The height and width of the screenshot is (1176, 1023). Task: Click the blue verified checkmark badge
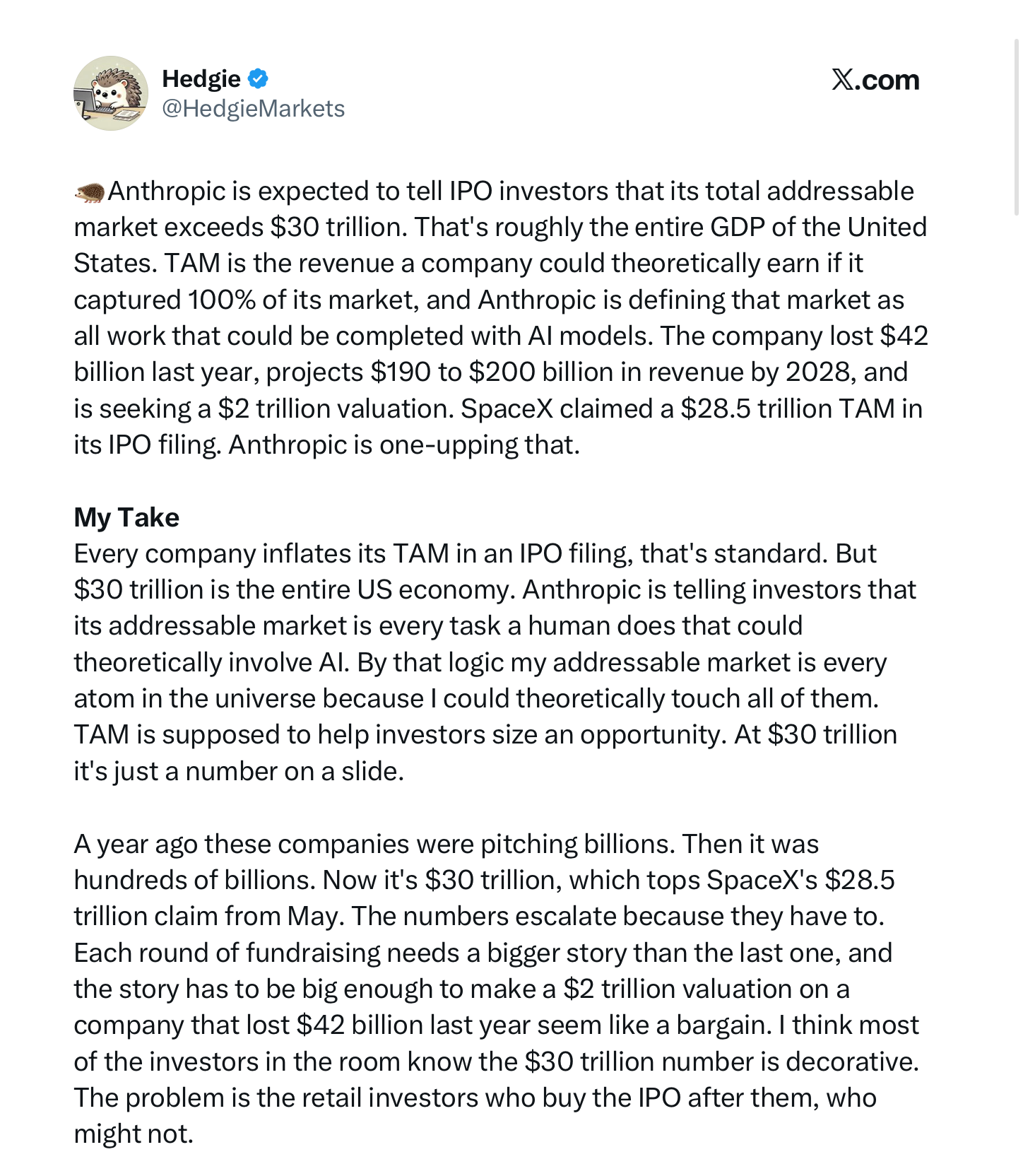tap(259, 78)
